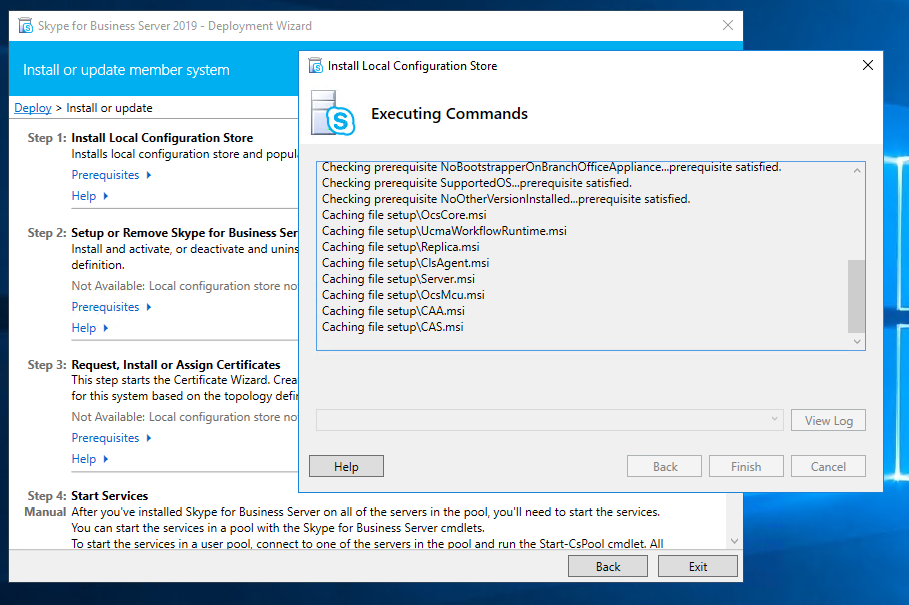Click the Step 1 Install Local Configuration Store heading

(162, 138)
